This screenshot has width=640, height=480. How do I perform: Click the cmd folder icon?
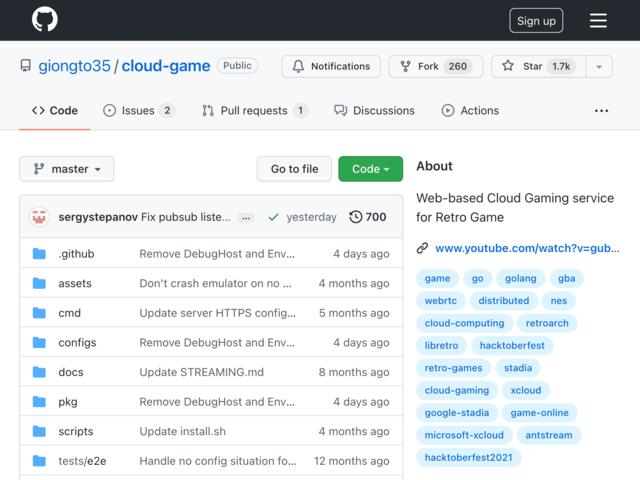[39, 313]
